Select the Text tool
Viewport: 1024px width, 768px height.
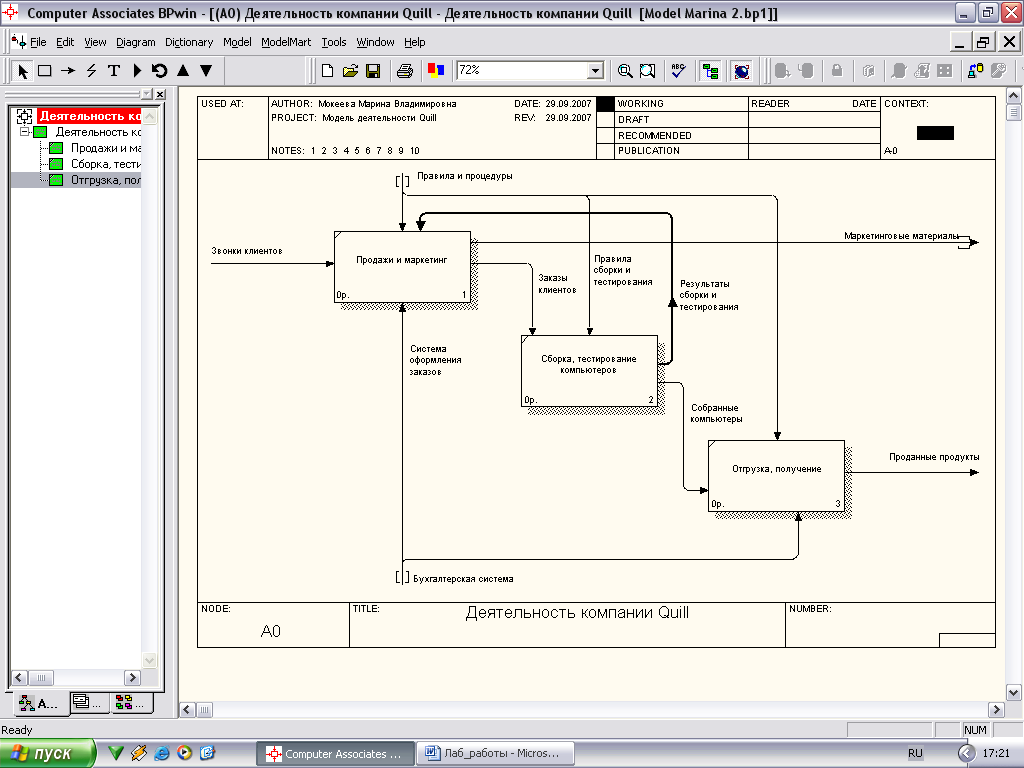pyautogui.click(x=114, y=71)
